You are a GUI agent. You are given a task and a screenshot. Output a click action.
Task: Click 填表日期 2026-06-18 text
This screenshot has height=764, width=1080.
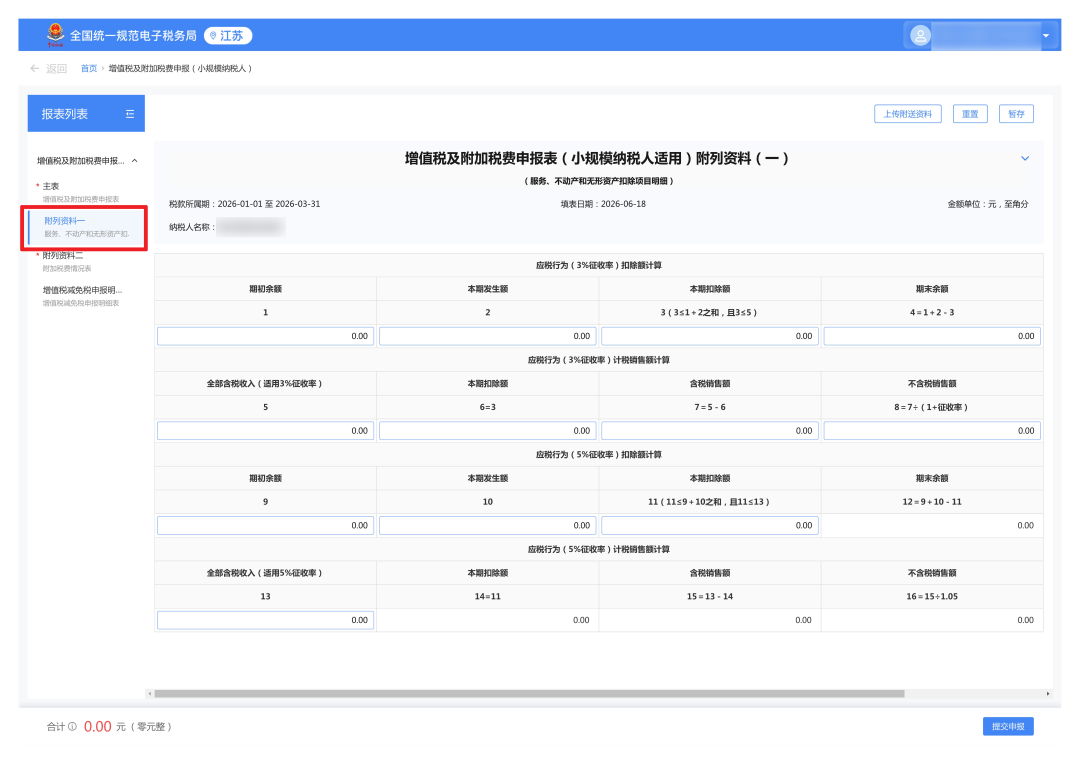(603, 204)
